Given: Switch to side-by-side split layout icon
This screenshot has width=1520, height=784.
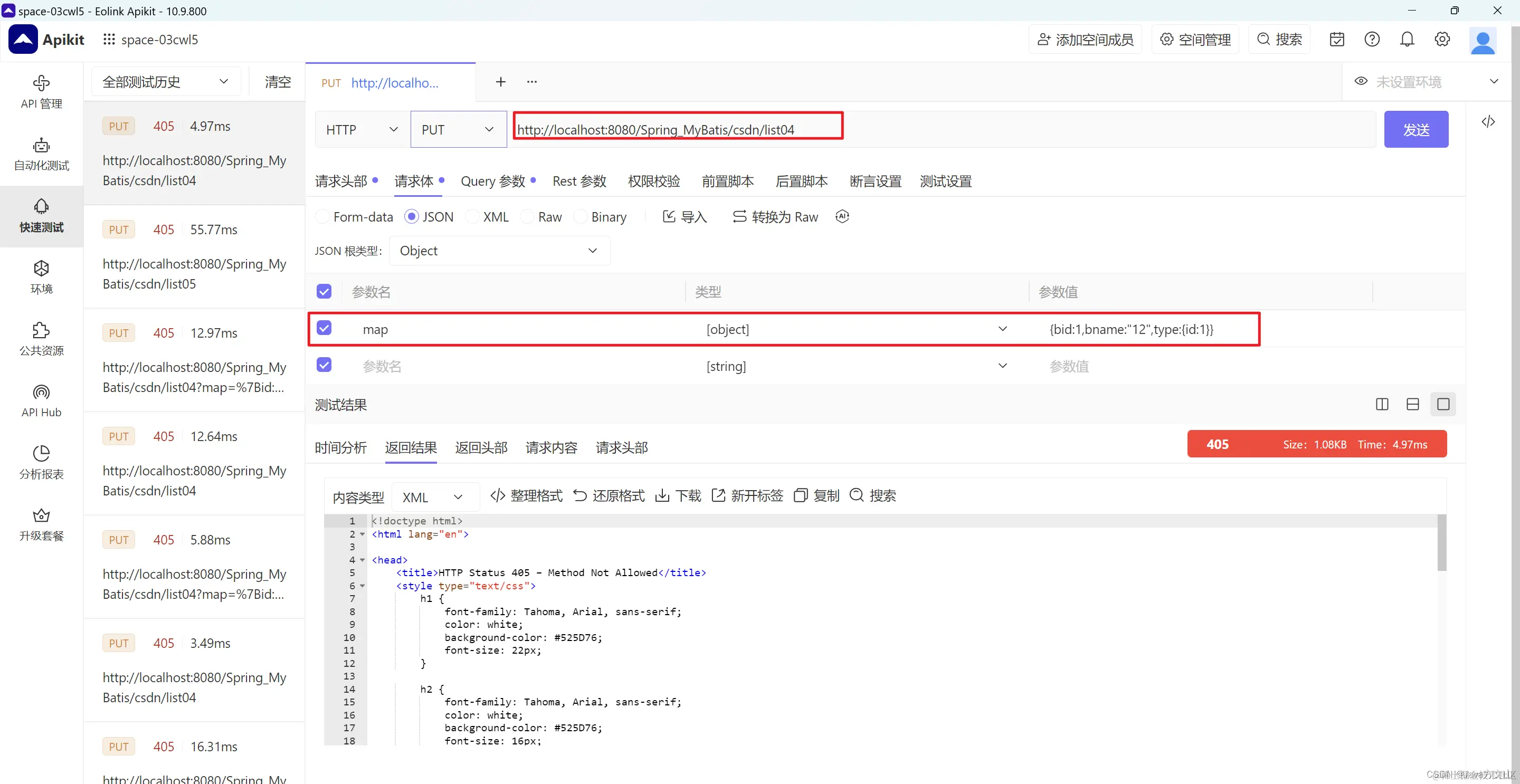Looking at the screenshot, I should coord(1381,404).
